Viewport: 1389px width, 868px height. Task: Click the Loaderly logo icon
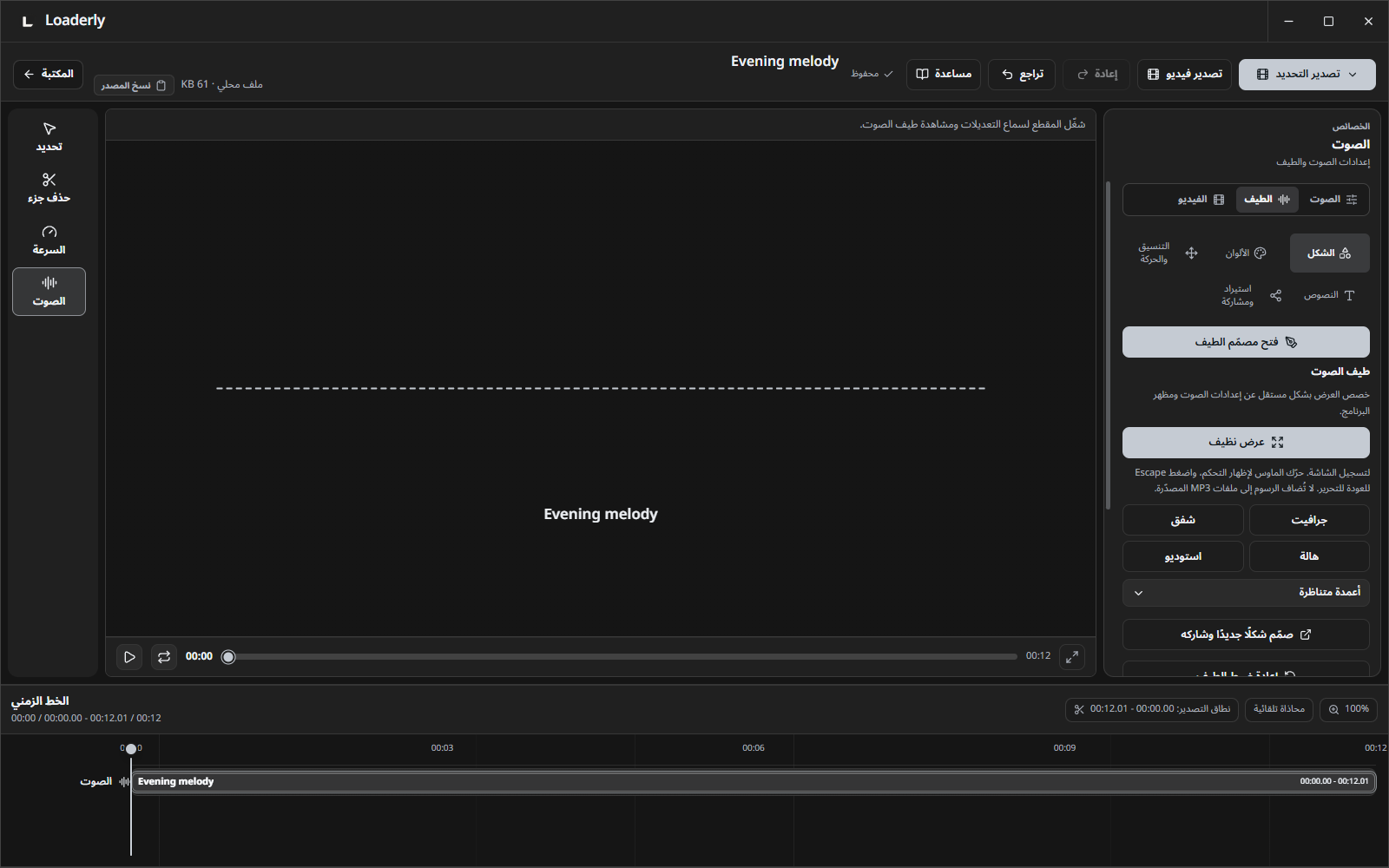(28, 21)
